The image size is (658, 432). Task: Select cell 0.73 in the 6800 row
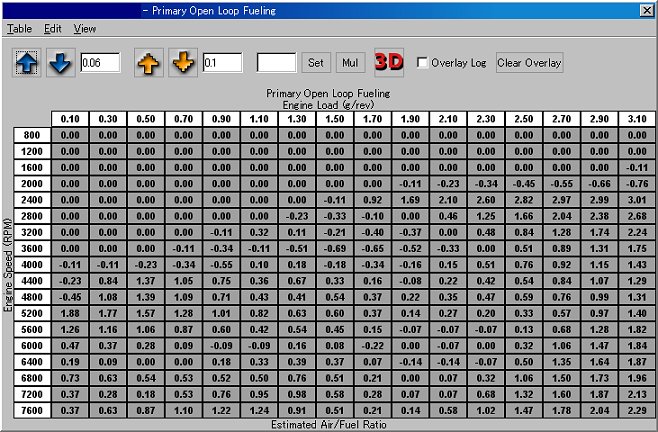tap(70, 378)
